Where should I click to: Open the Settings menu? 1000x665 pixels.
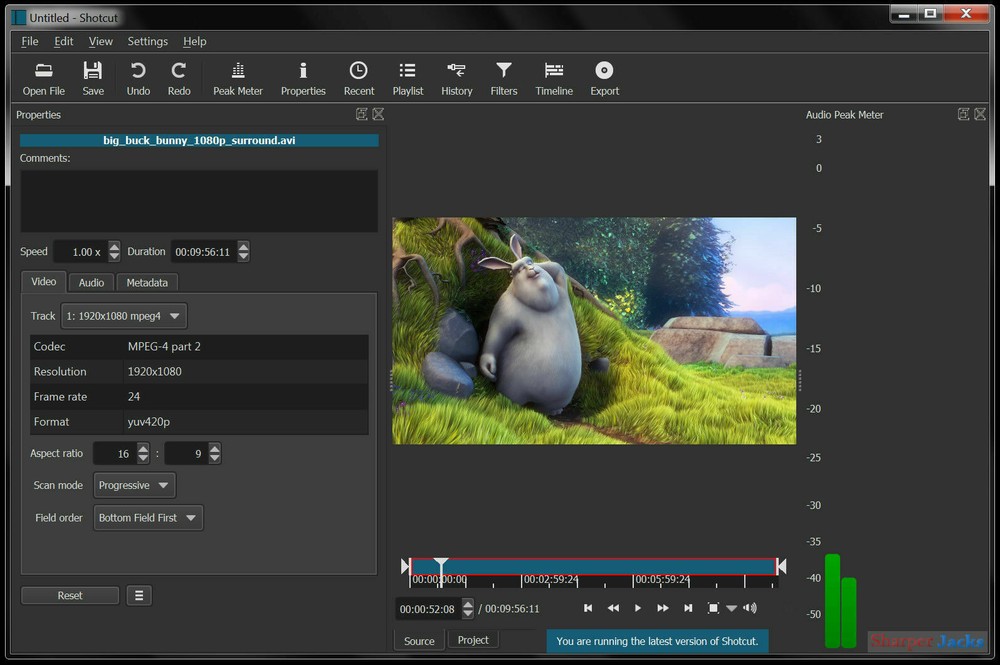coord(147,41)
